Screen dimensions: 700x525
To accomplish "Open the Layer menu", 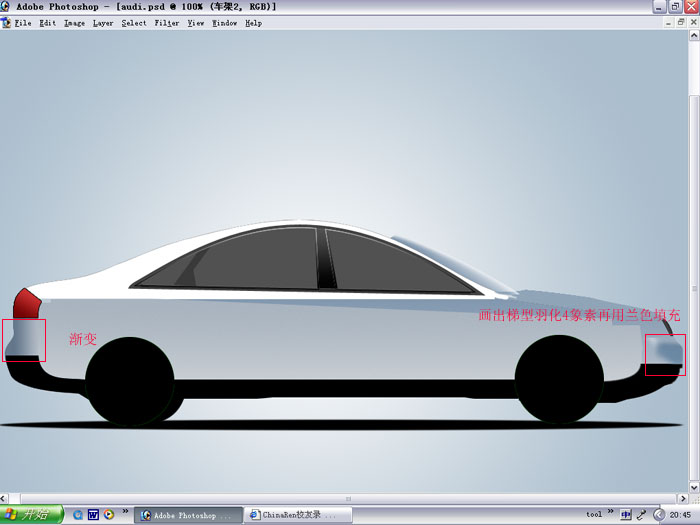I will point(103,23).
